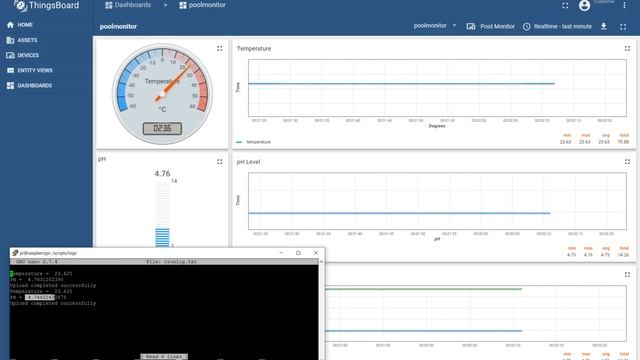640x360 pixels.
Task: Close the terminal window
Action: pos(316,253)
